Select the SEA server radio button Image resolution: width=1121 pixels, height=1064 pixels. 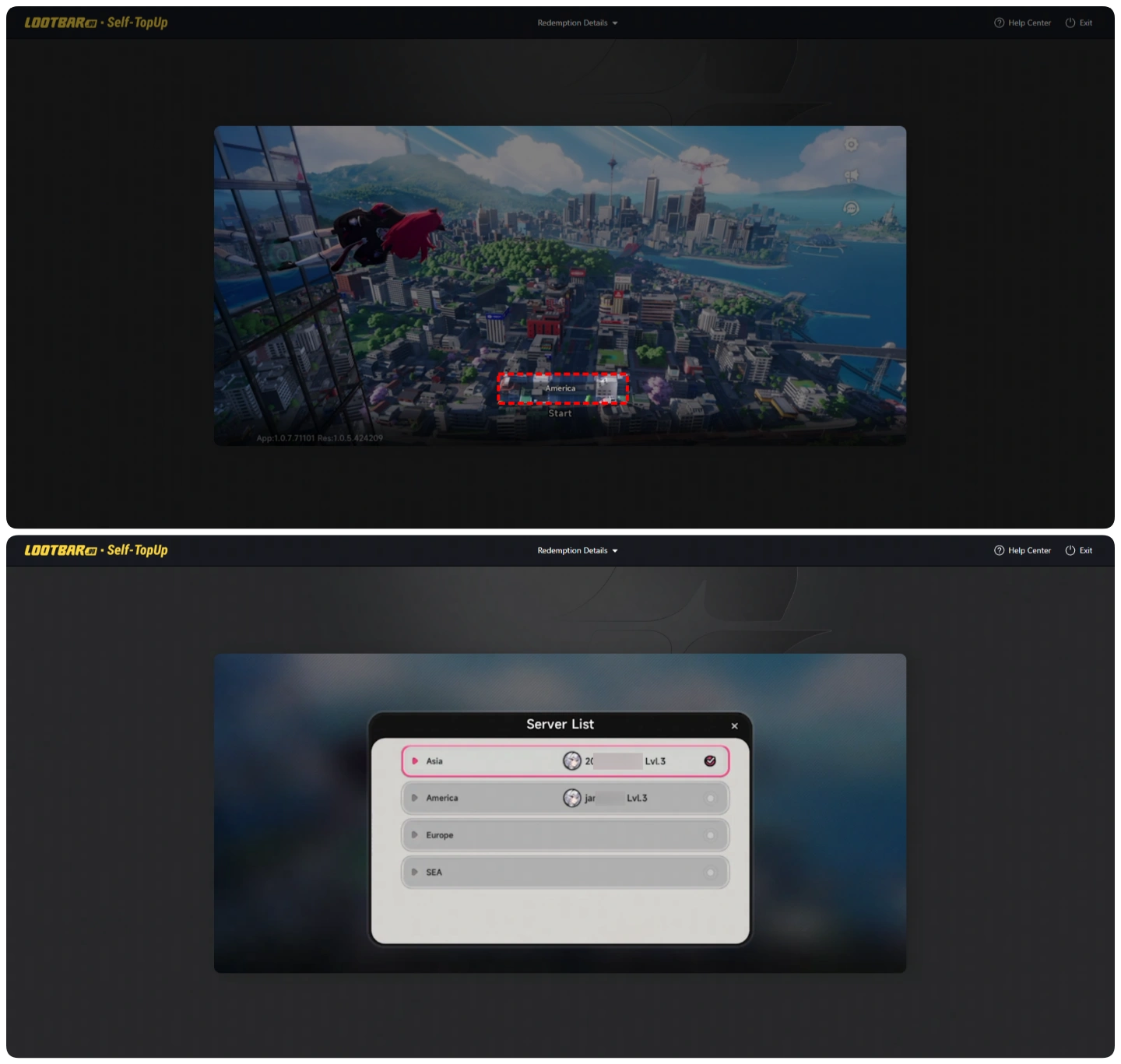[x=710, y=873]
